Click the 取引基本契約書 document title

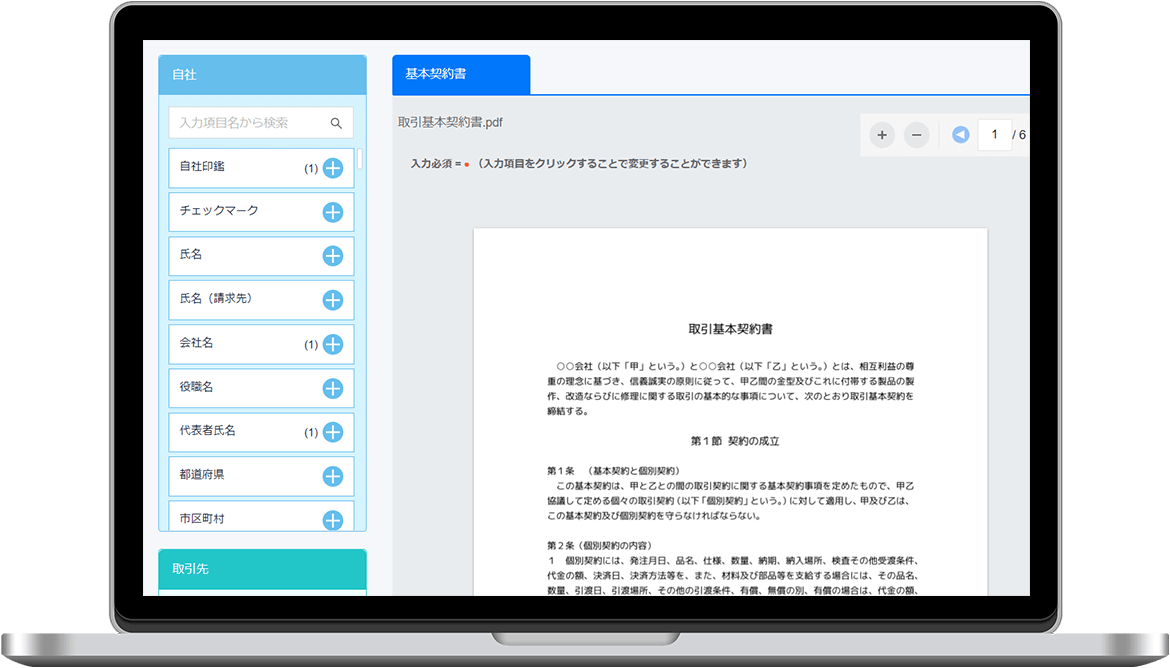pos(730,328)
